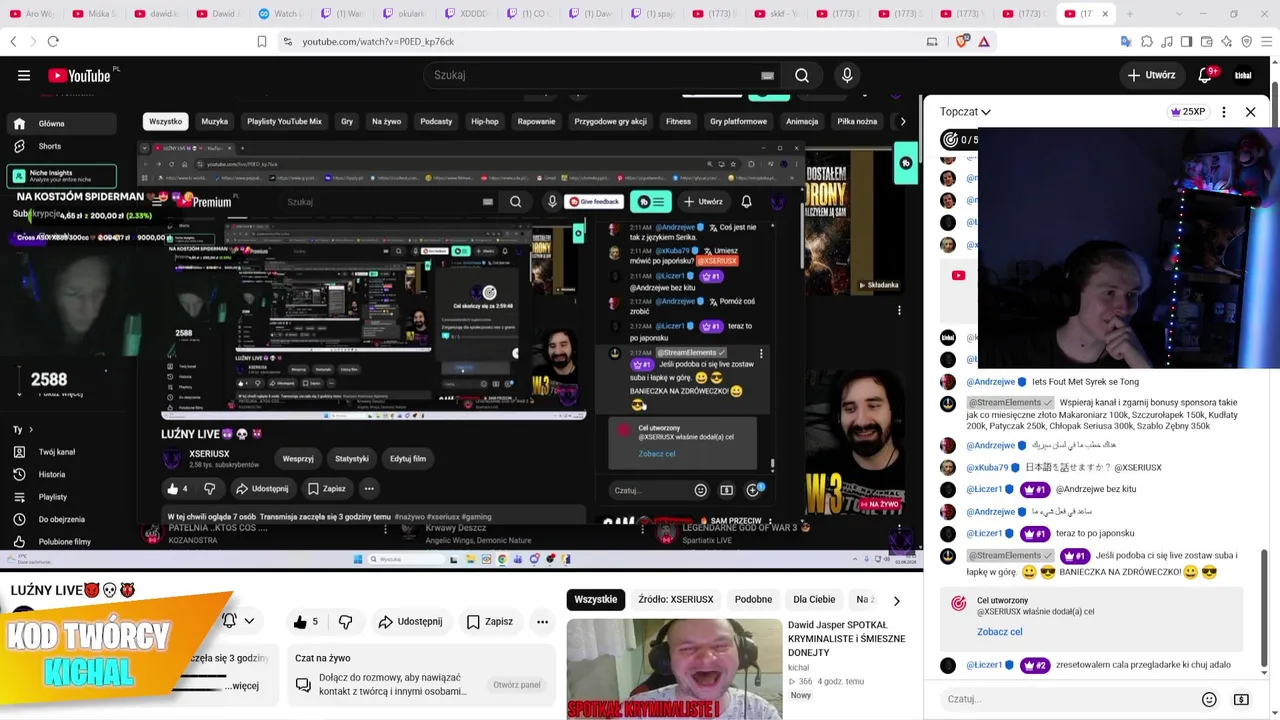
Task: Bookmark this page from the address bar
Action: click(262, 41)
